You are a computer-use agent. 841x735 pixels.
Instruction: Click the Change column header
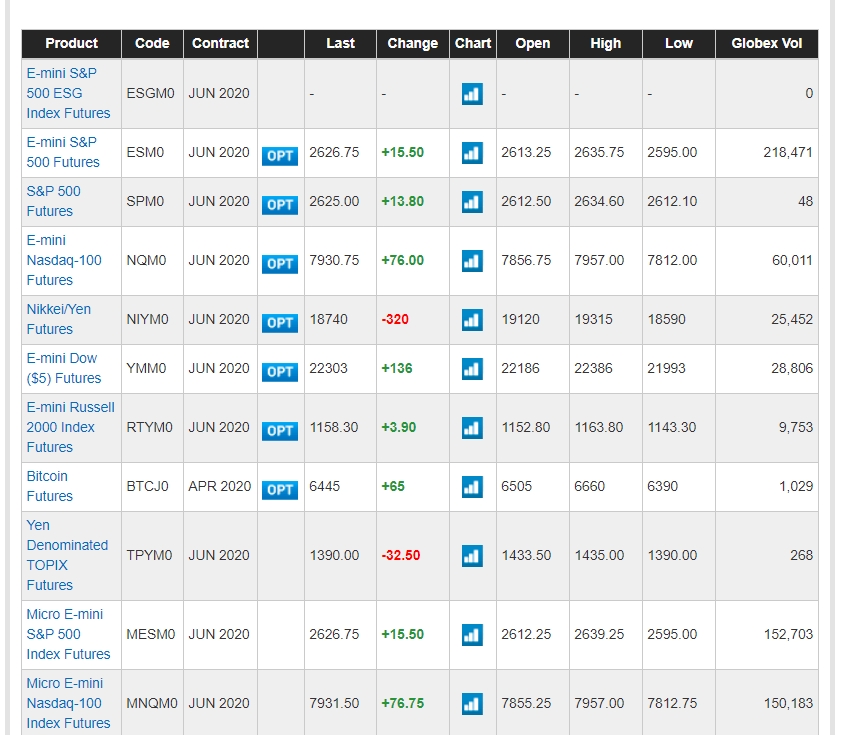[x=413, y=43]
